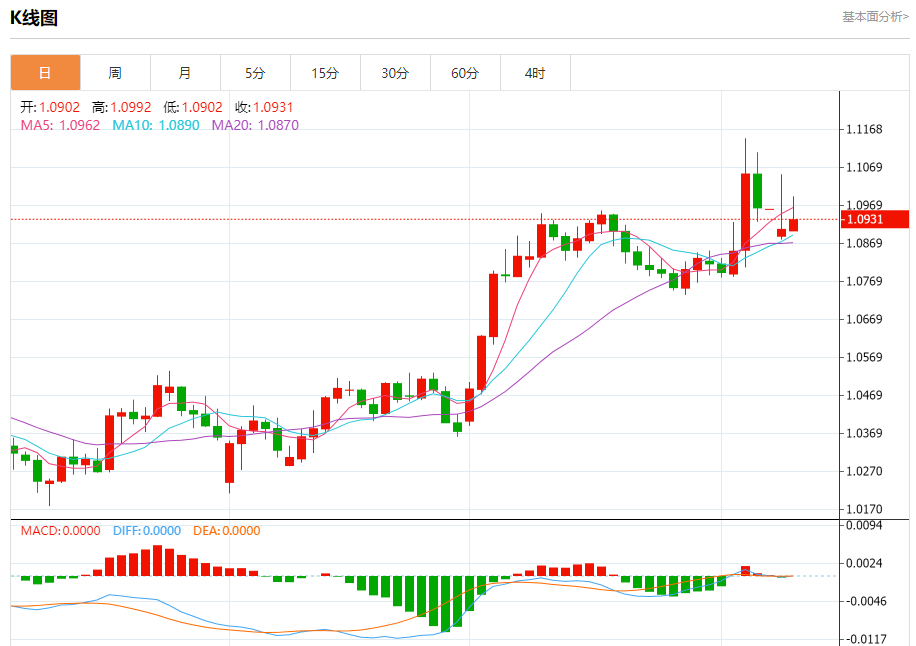Click the 0.0094 MACD axis label
916x646 pixels.
865,526
